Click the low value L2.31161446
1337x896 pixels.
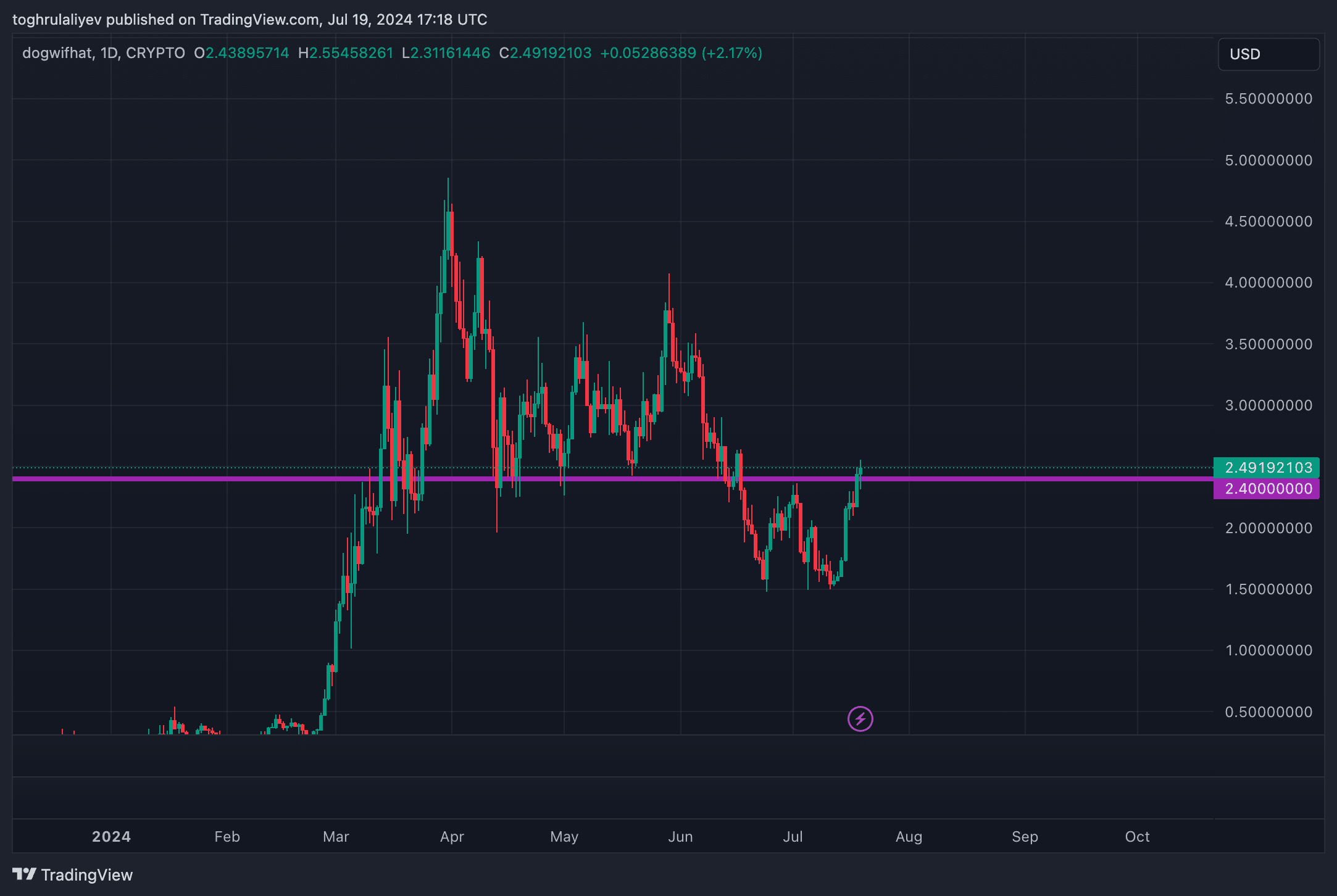tap(446, 53)
